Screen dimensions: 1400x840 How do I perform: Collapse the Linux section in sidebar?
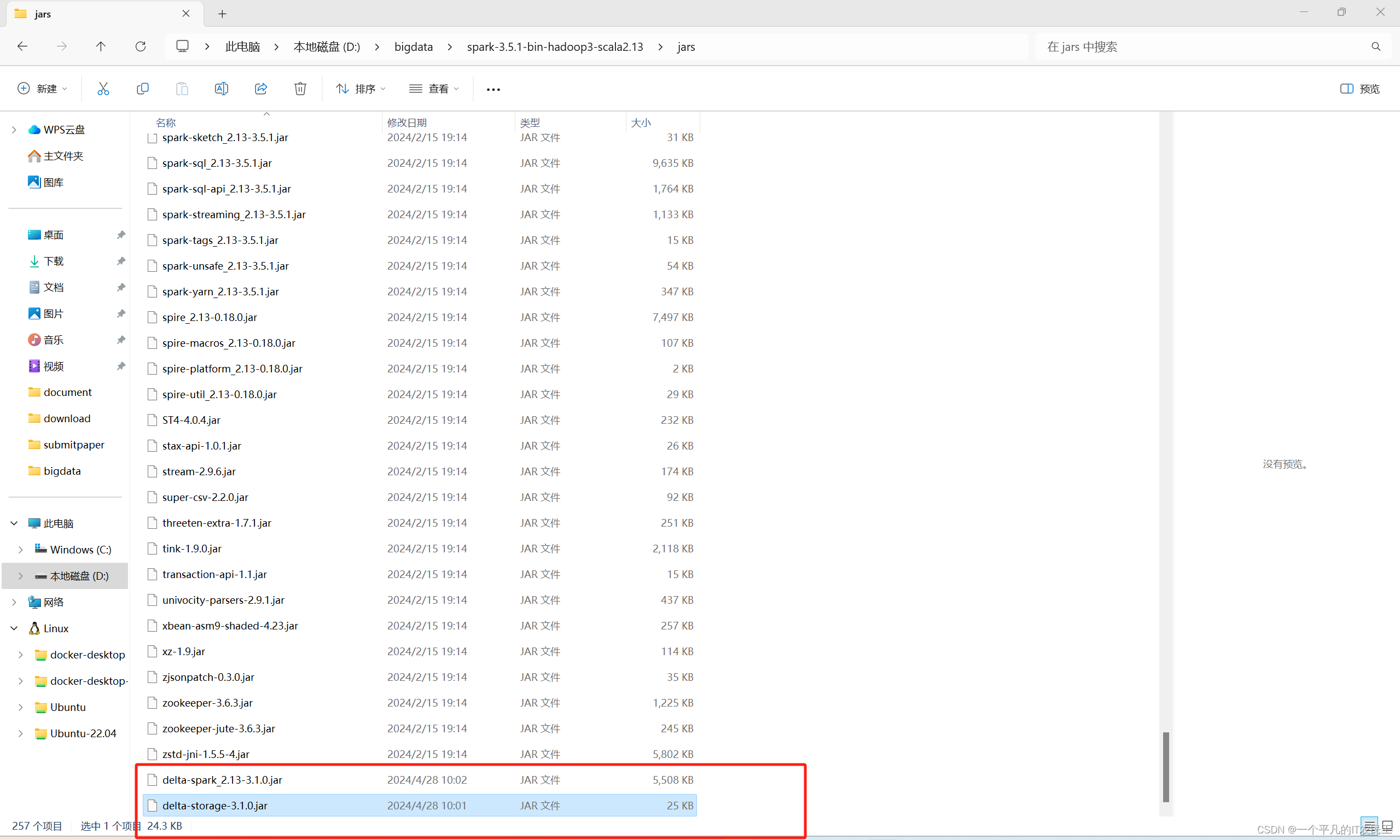point(14,628)
